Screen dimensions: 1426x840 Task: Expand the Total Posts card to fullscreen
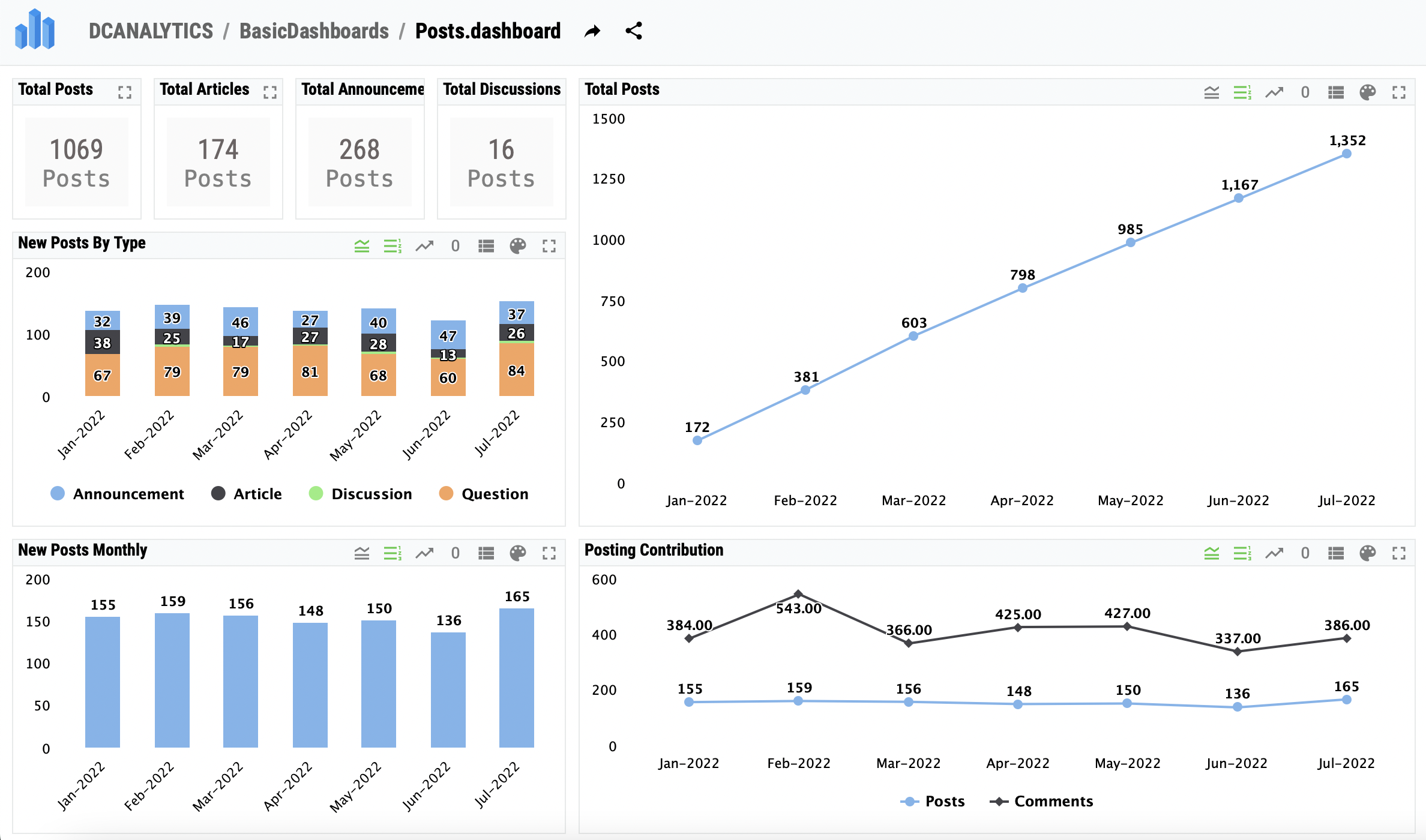pos(125,92)
